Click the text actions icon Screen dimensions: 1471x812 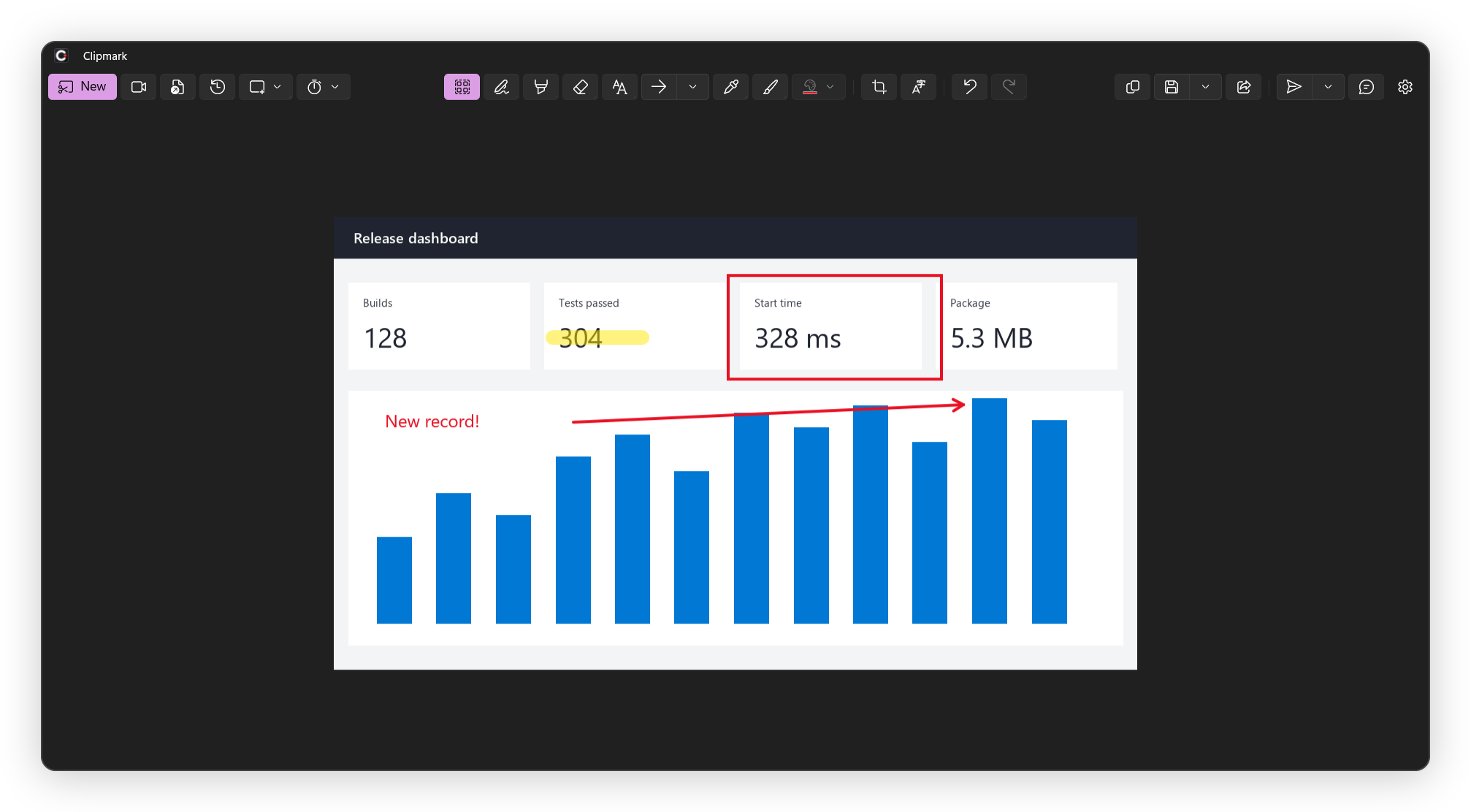919,87
